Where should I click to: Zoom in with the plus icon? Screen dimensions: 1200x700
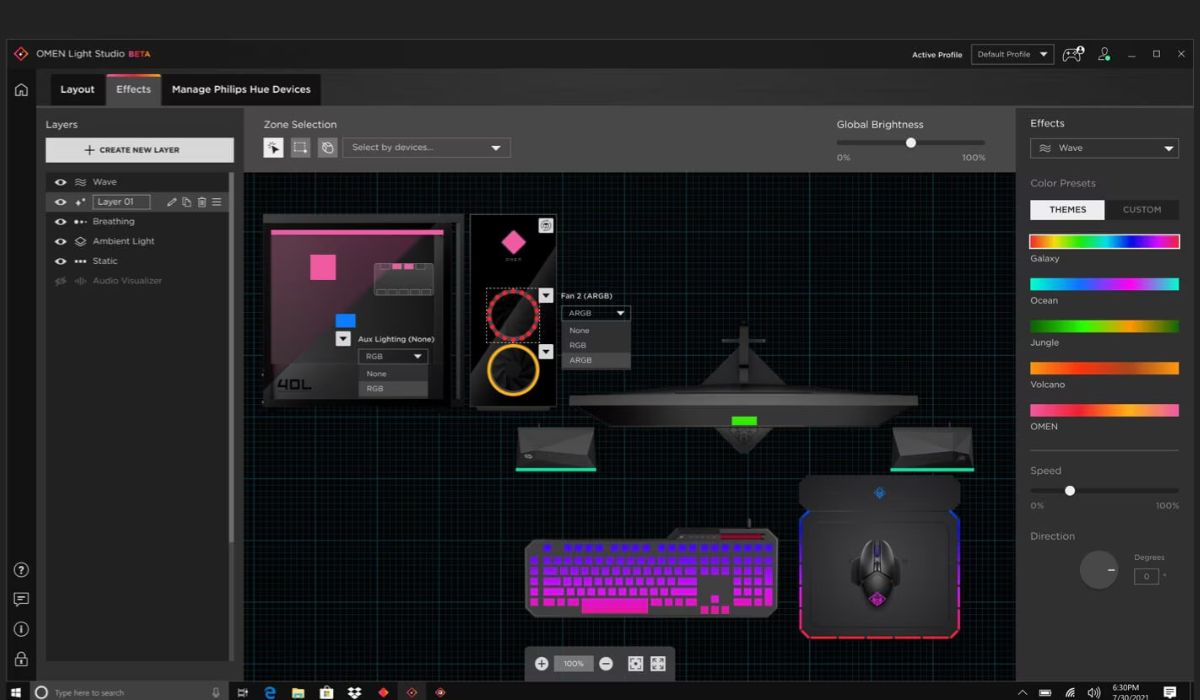click(541, 664)
